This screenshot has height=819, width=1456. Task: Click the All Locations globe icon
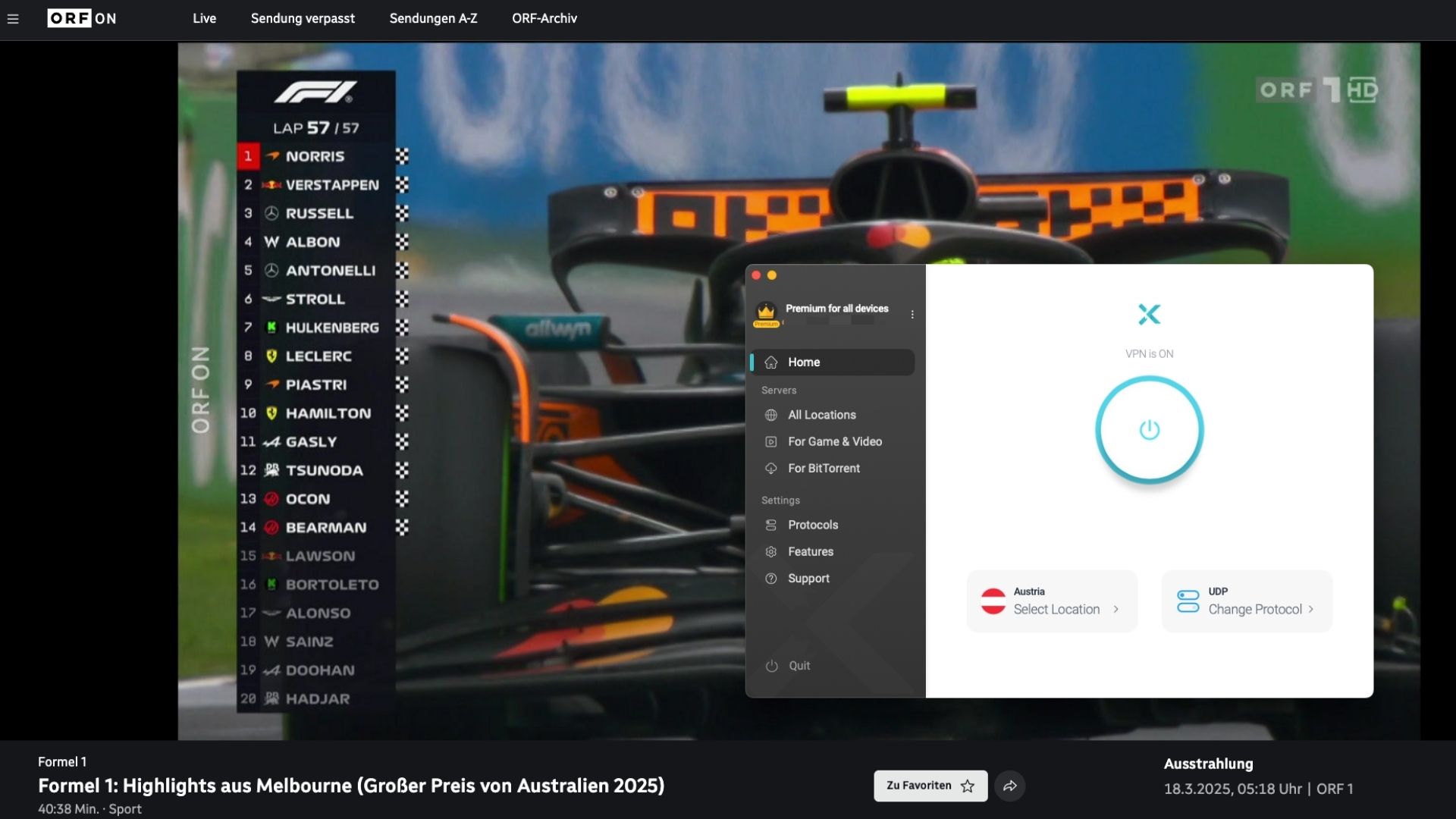point(771,415)
